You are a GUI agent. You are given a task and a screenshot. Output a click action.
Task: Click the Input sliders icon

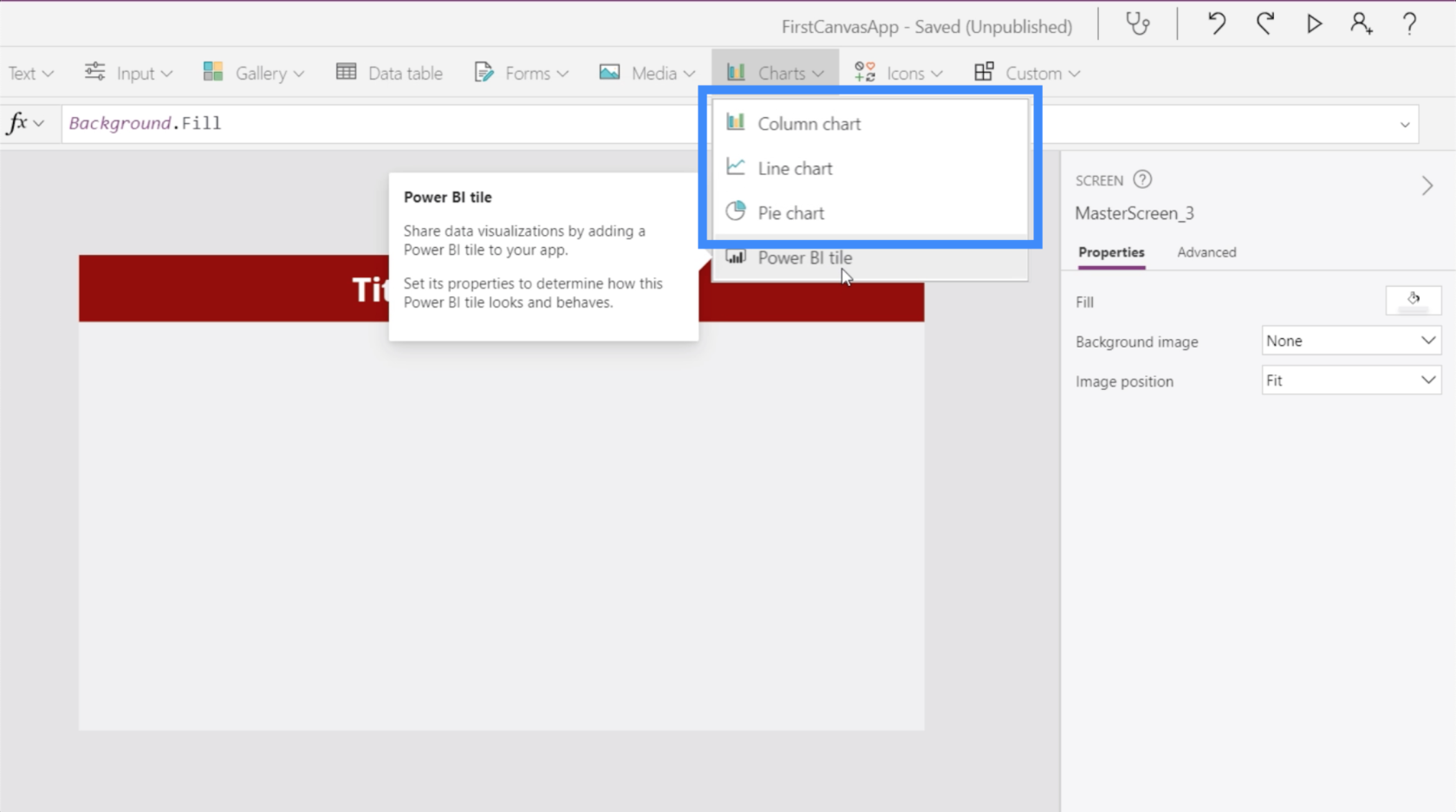94,71
